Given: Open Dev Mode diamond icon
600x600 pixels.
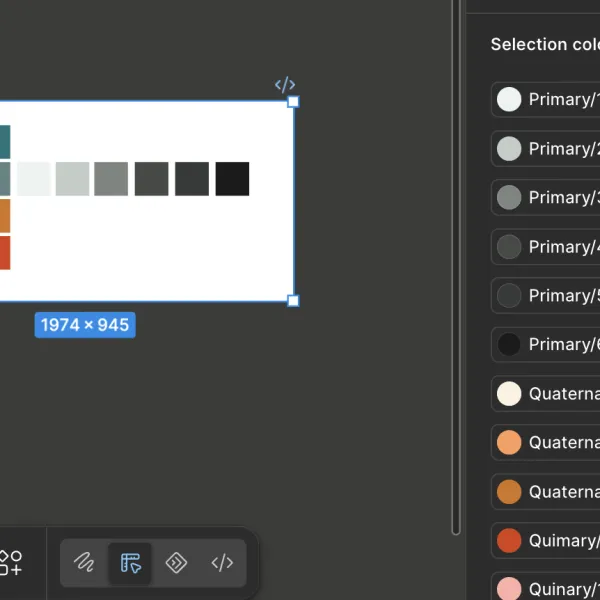Looking at the screenshot, I should coord(176,563).
